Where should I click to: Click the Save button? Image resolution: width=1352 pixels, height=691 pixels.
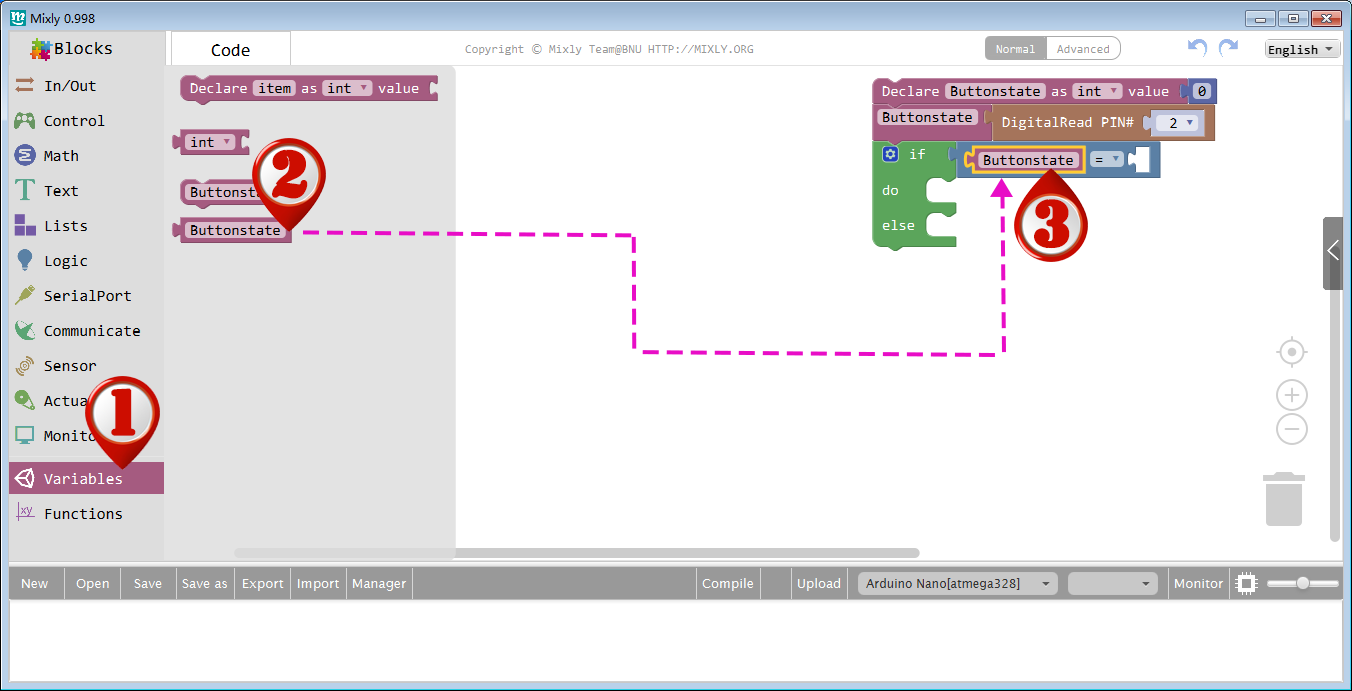tap(148, 584)
